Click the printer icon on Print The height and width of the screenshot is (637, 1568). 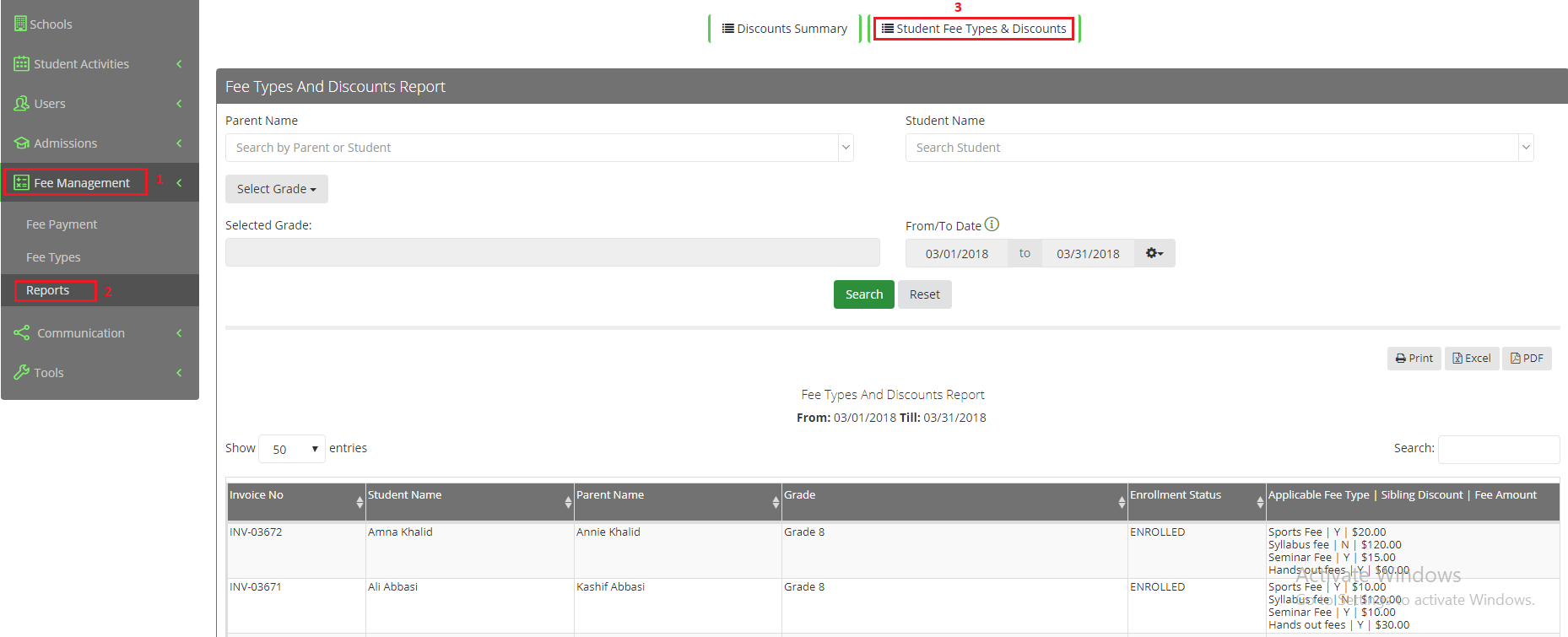click(1401, 358)
